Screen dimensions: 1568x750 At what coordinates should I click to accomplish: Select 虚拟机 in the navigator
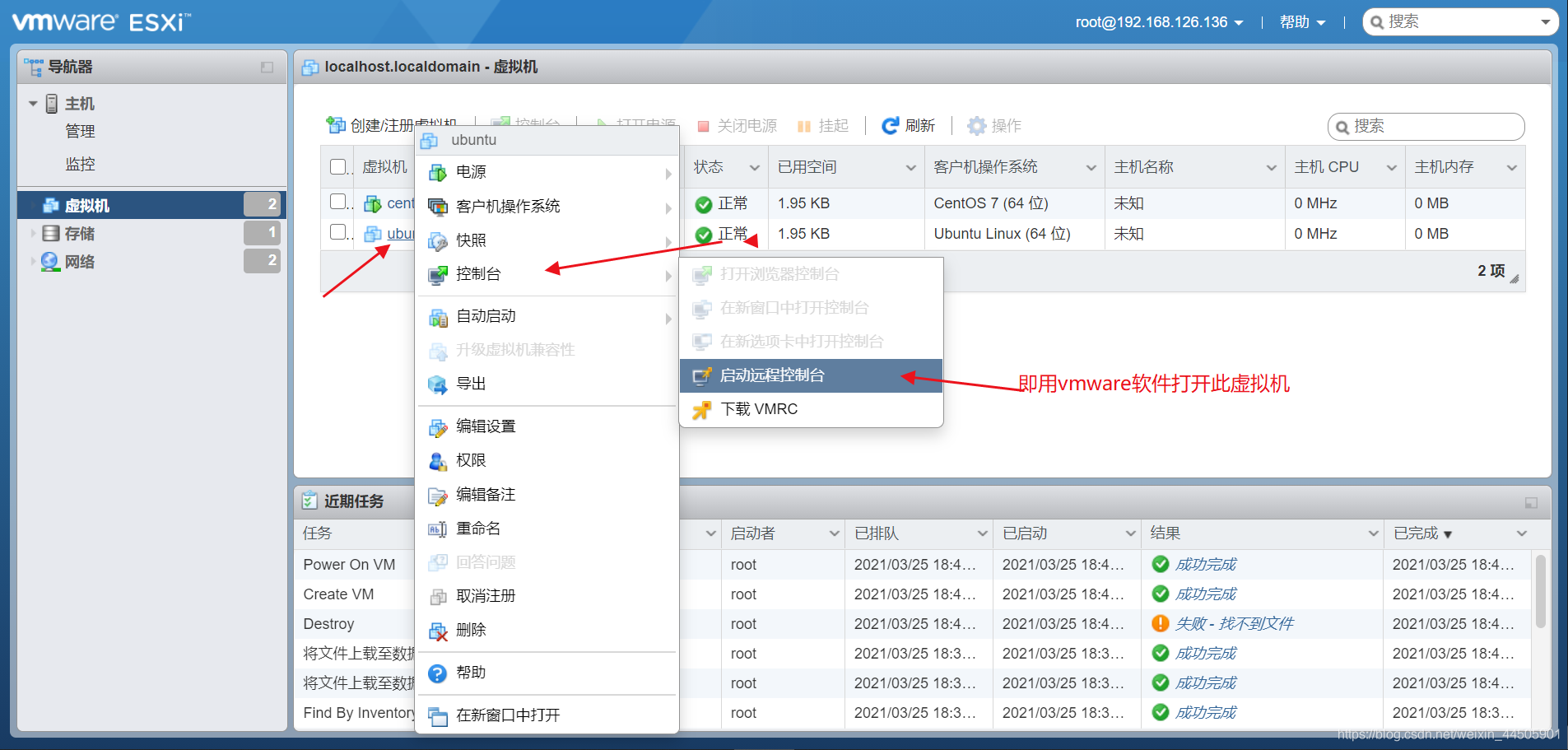pos(151,205)
